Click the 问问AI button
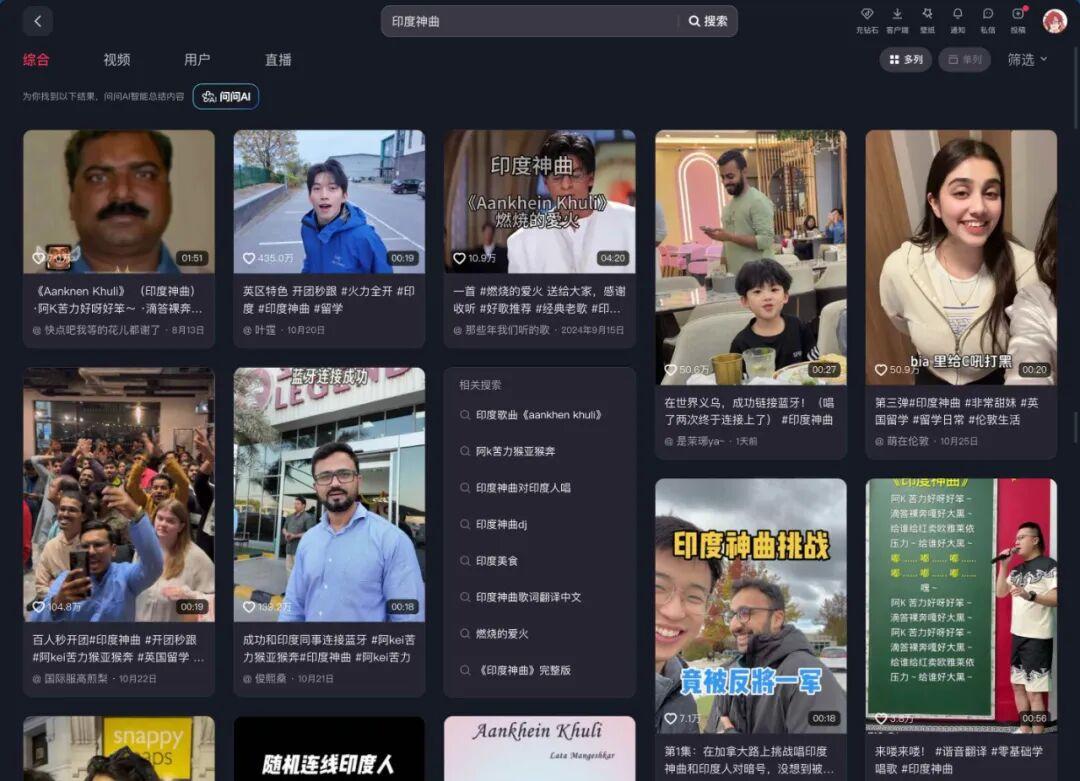 (226, 96)
